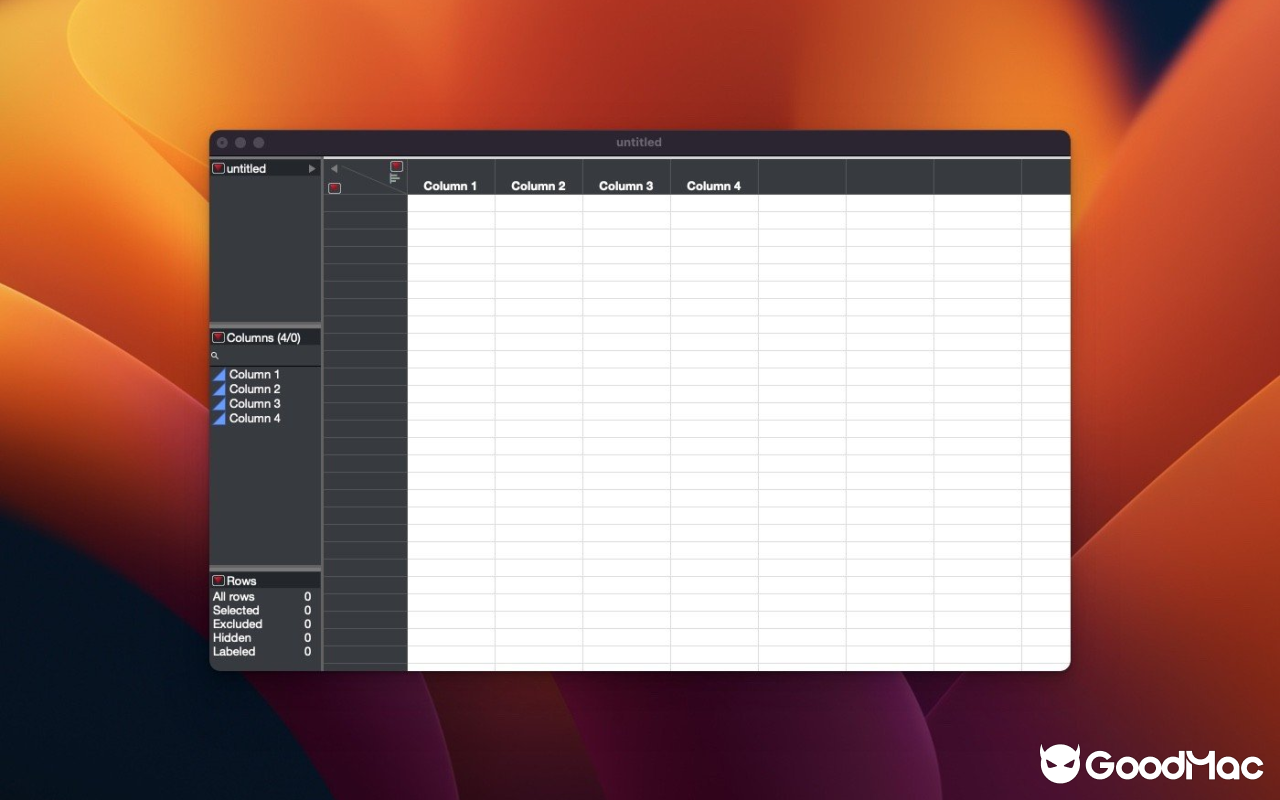The image size is (1280, 800).
Task: Open the rows red triangle menu in grid corner
Action: tap(335, 188)
